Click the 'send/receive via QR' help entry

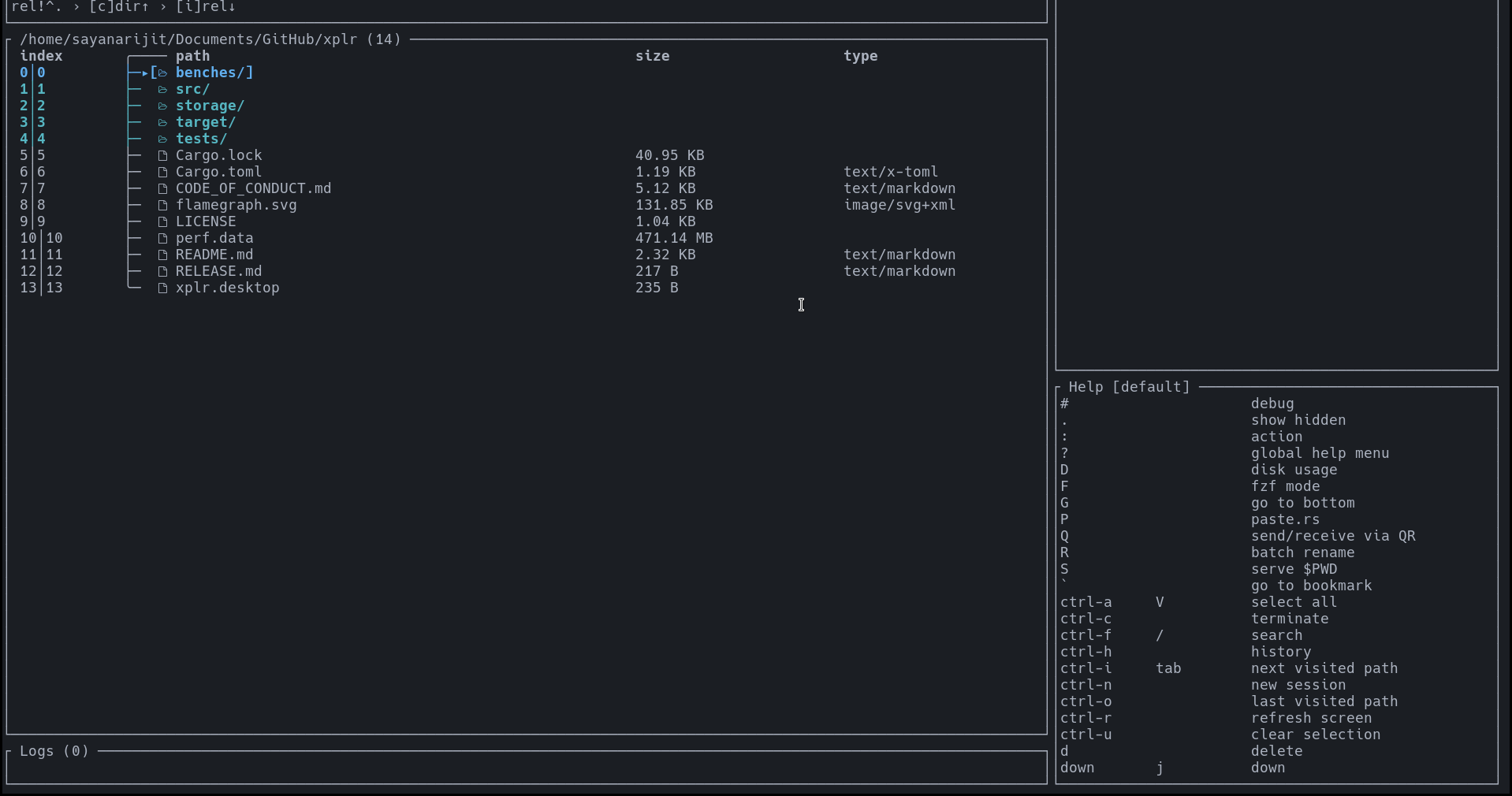[x=1334, y=536]
